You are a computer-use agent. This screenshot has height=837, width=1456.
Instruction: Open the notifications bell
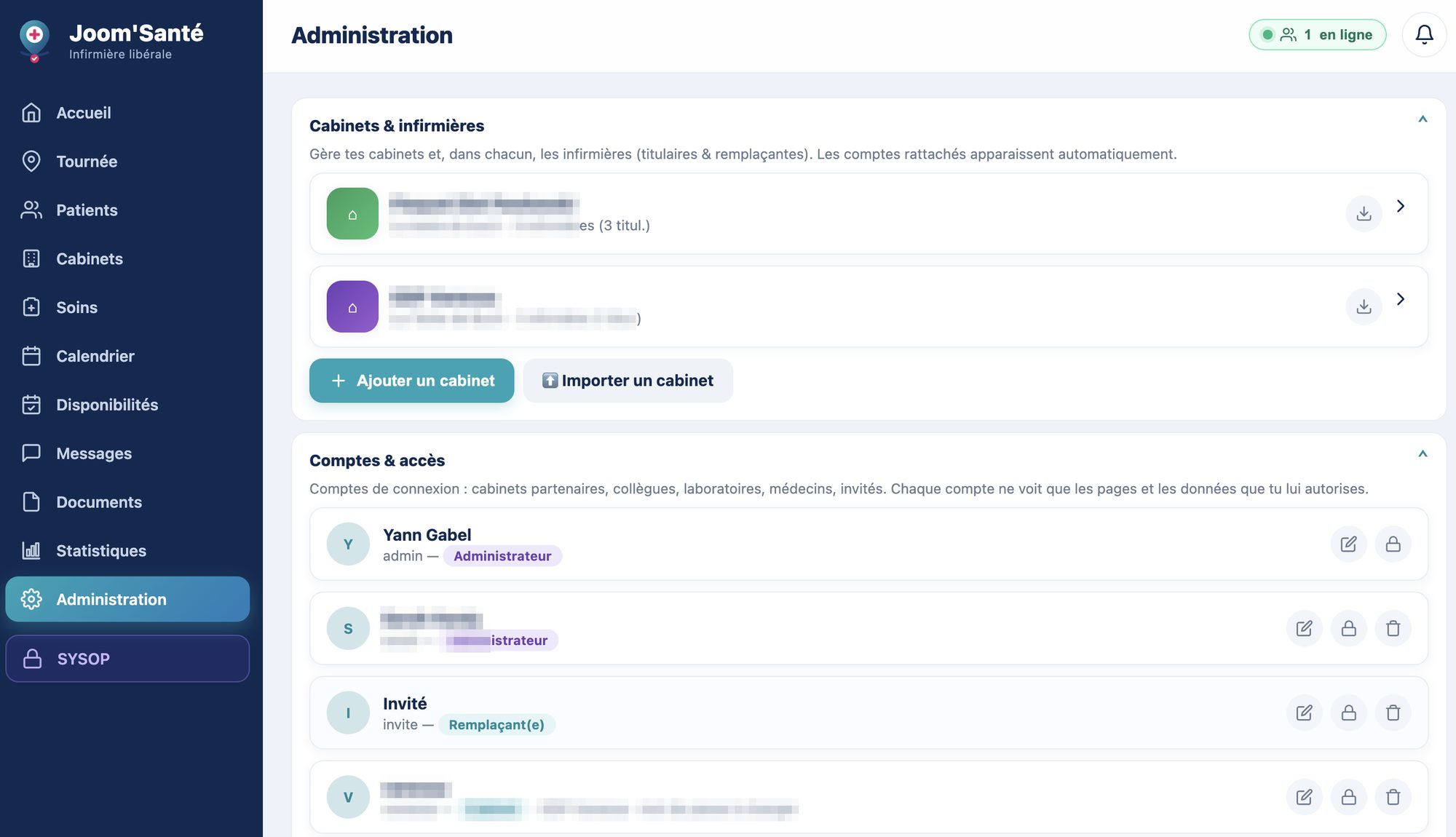click(x=1424, y=34)
